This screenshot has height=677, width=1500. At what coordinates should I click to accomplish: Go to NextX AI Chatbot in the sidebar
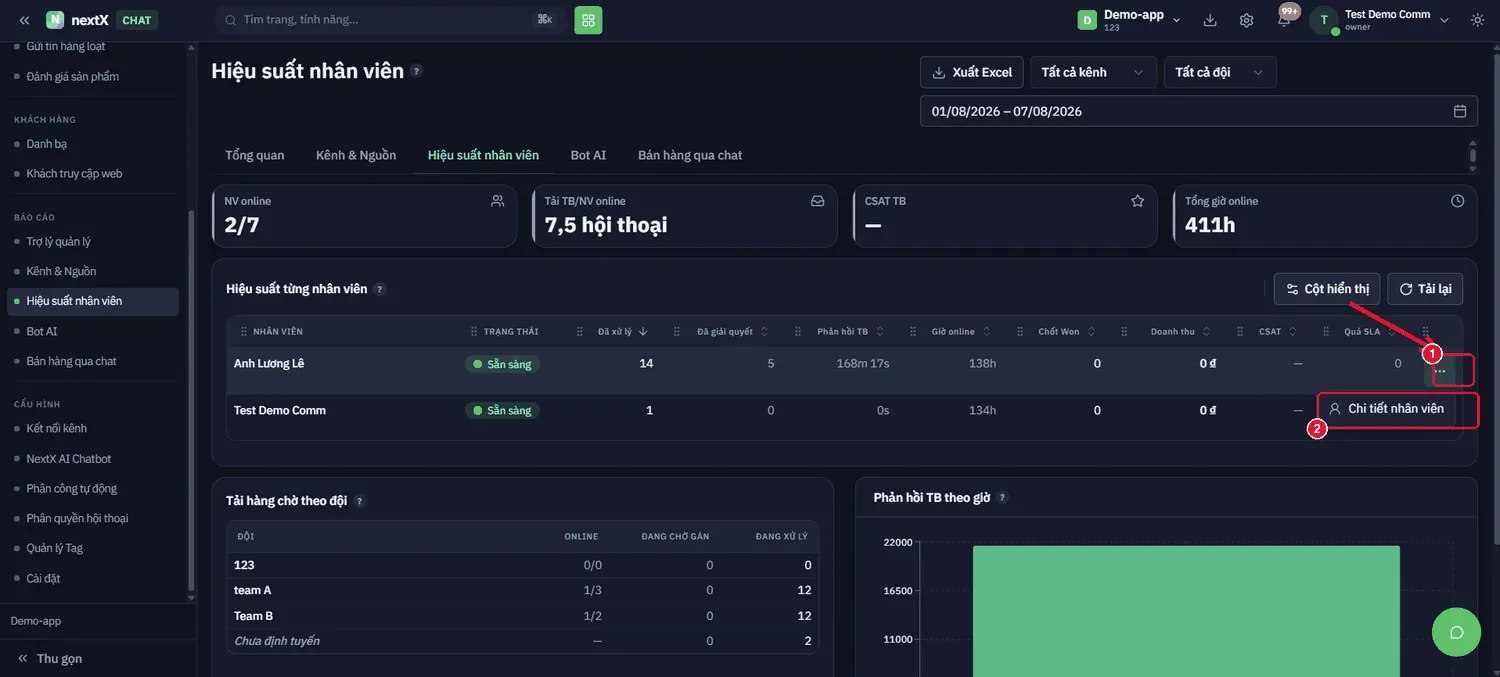click(x=69, y=459)
